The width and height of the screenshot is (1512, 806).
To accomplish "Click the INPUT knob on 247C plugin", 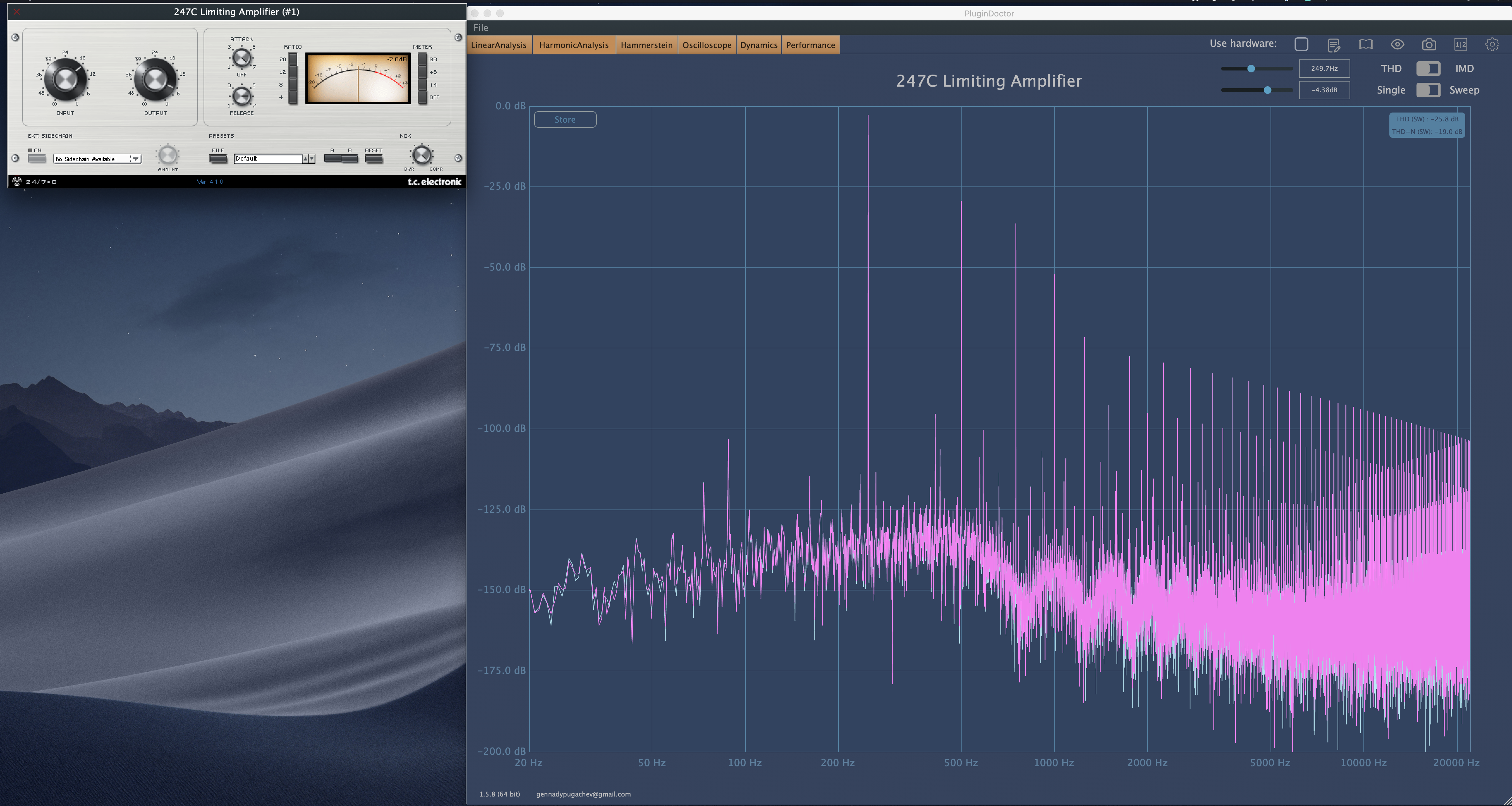I will coord(65,80).
